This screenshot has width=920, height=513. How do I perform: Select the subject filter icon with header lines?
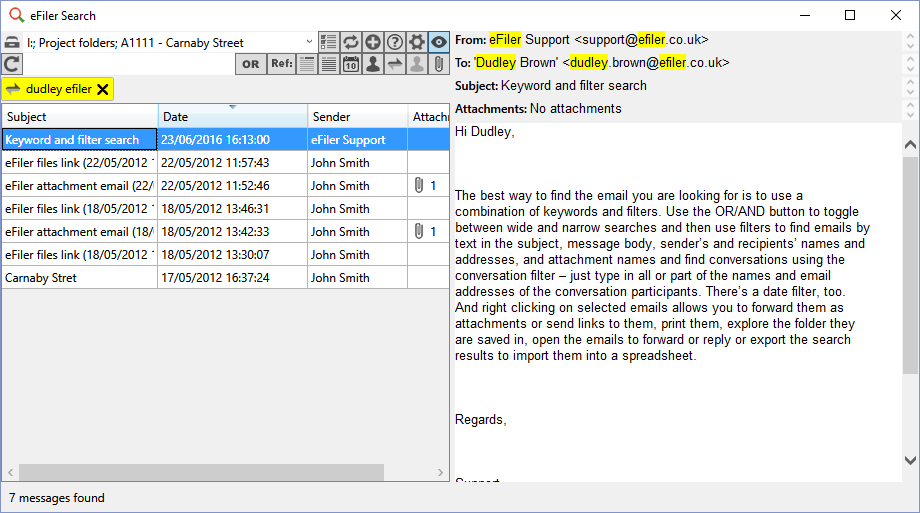(307, 64)
